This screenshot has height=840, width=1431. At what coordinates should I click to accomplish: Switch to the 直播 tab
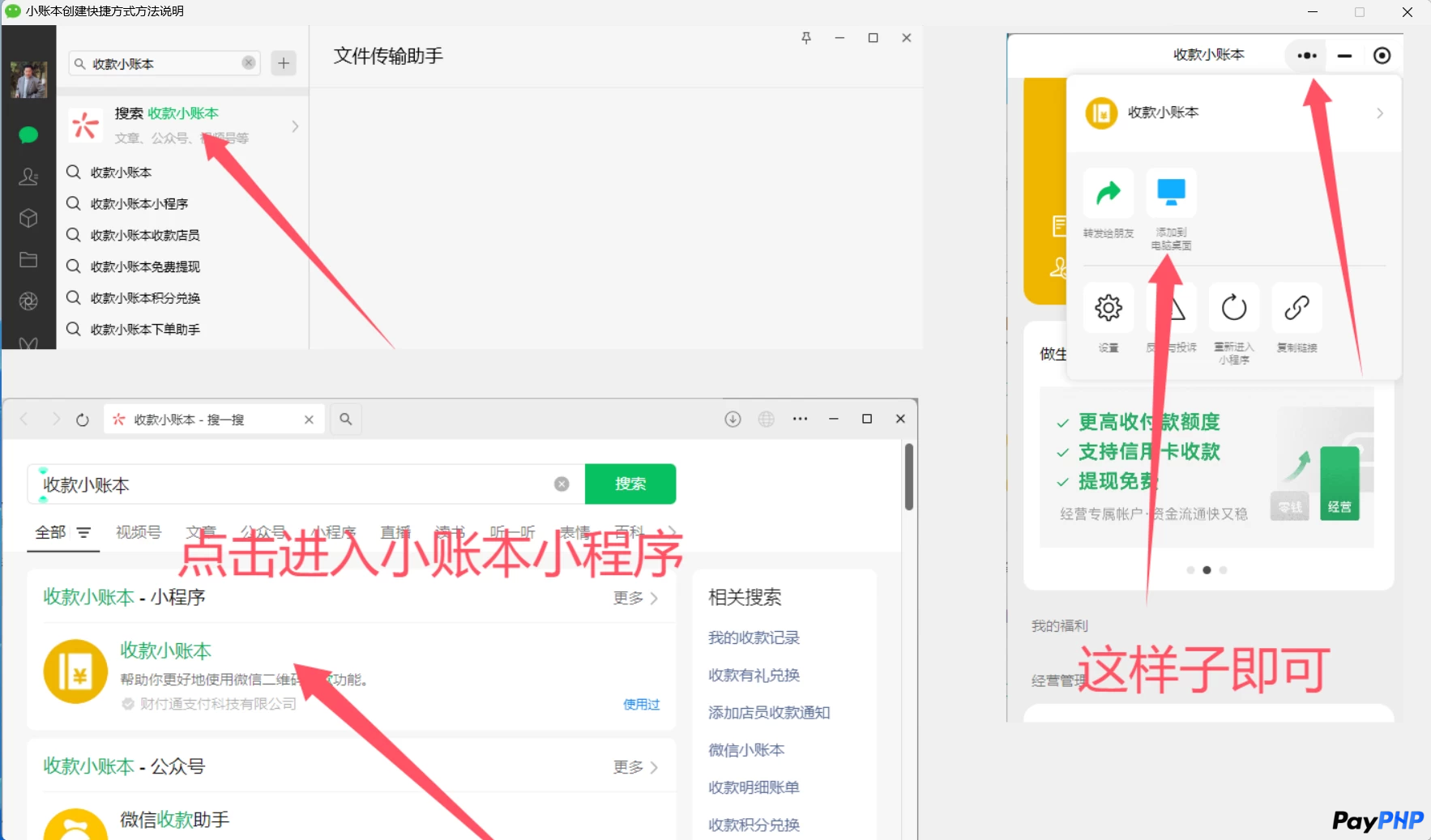396,532
